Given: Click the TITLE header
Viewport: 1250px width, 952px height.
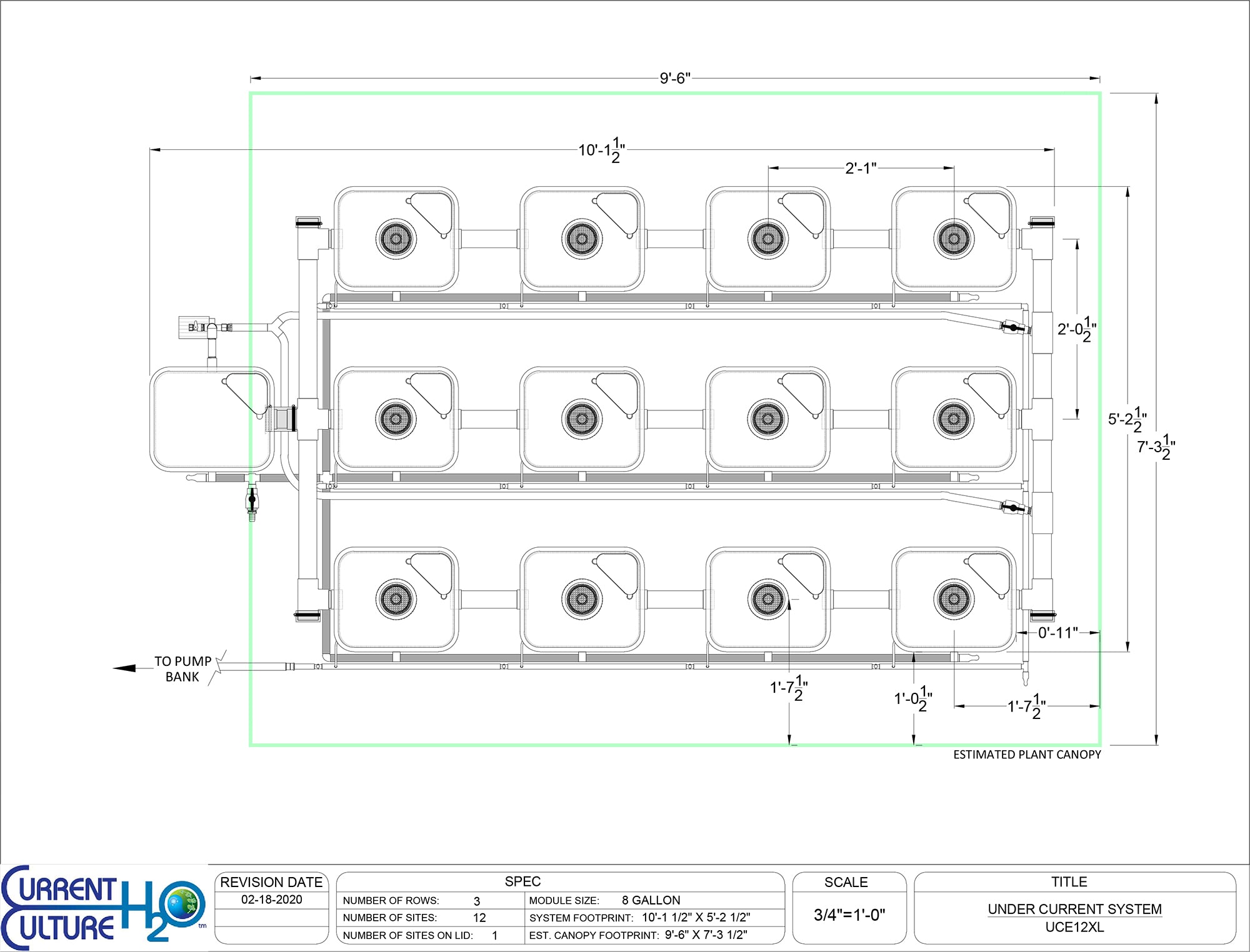Looking at the screenshot, I should [1069, 881].
